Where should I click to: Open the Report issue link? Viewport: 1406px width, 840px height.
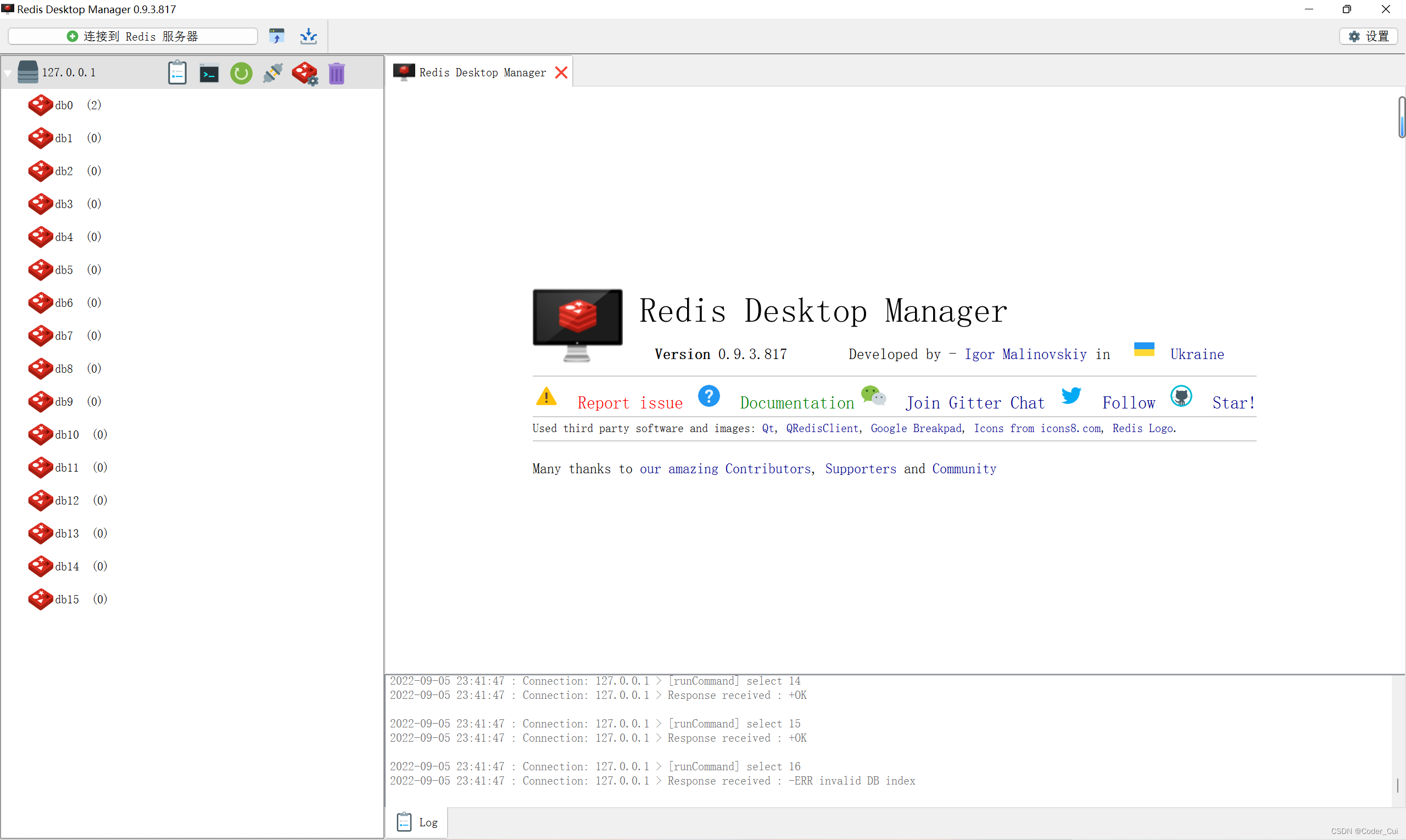pyautogui.click(x=629, y=403)
